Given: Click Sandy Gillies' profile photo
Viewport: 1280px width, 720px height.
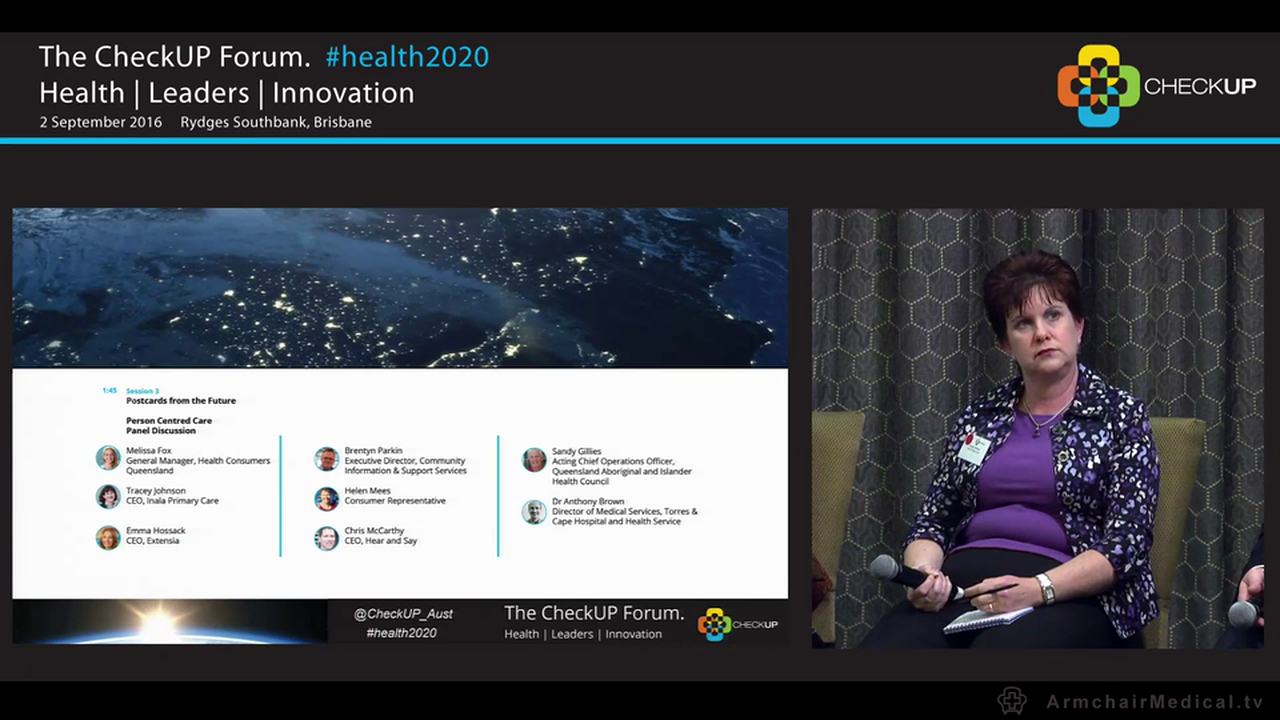Looking at the screenshot, I should pos(534,460).
